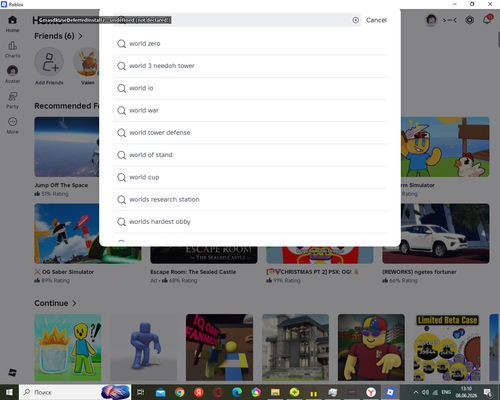Expand the Continue section chevron

(74, 303)
